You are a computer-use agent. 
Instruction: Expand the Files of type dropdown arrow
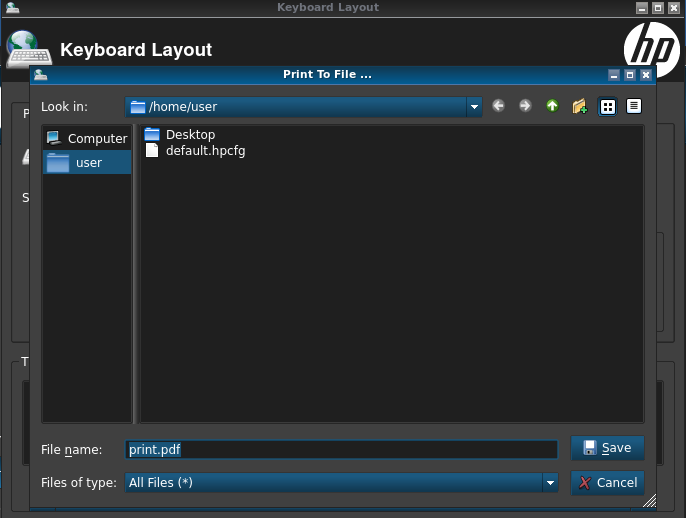(550, 483)
